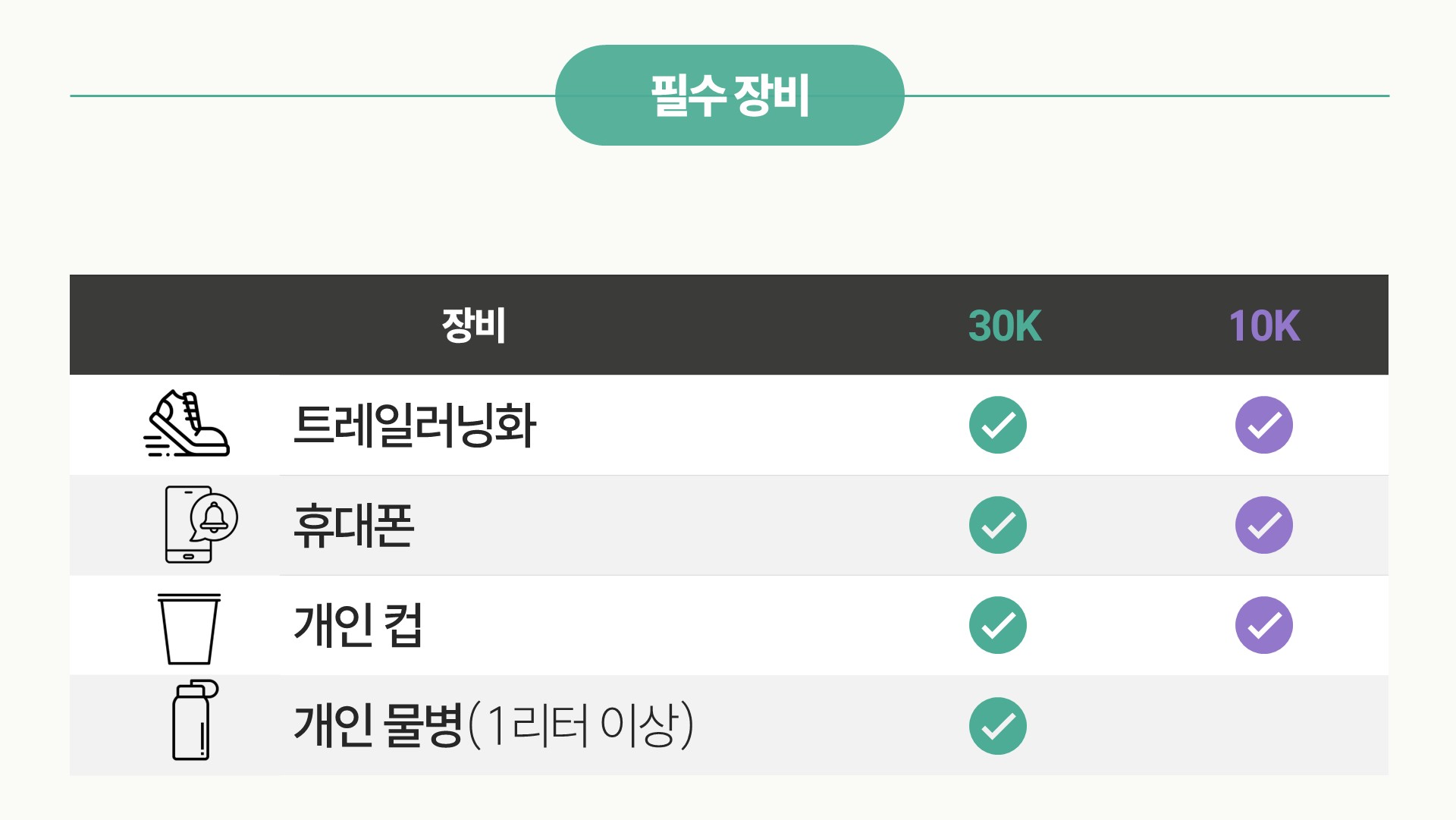
Task: Click the green 30K check for 개인 물병
Action: [997, 726]
